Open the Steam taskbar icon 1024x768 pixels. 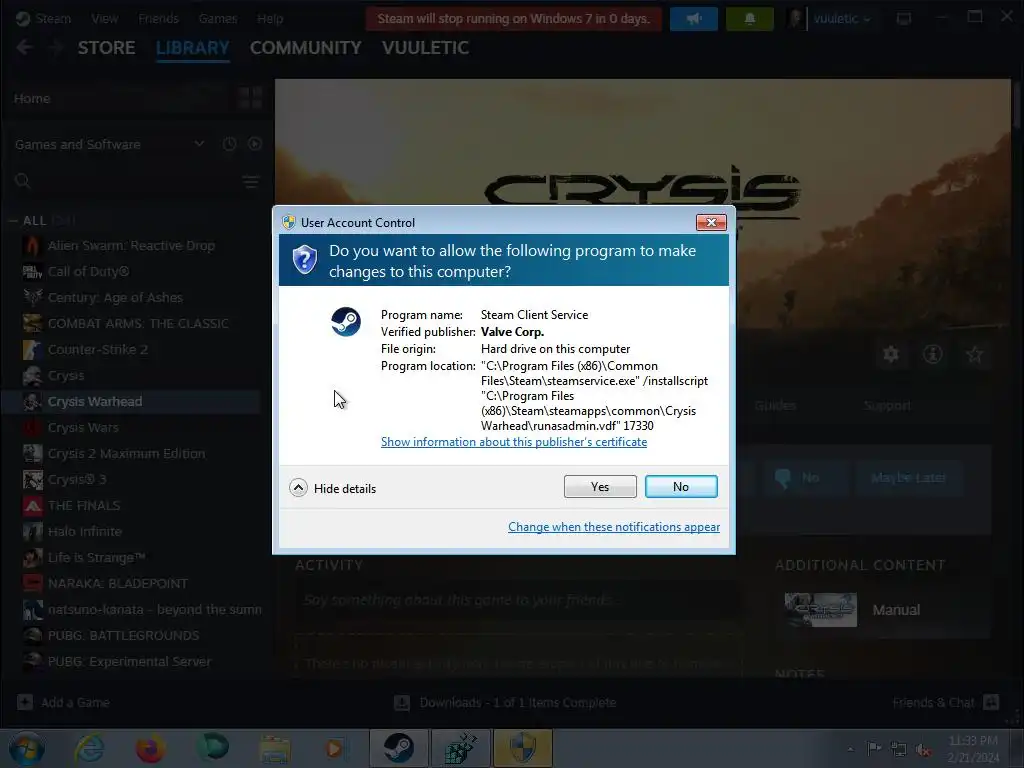click(x=399, y=748)
